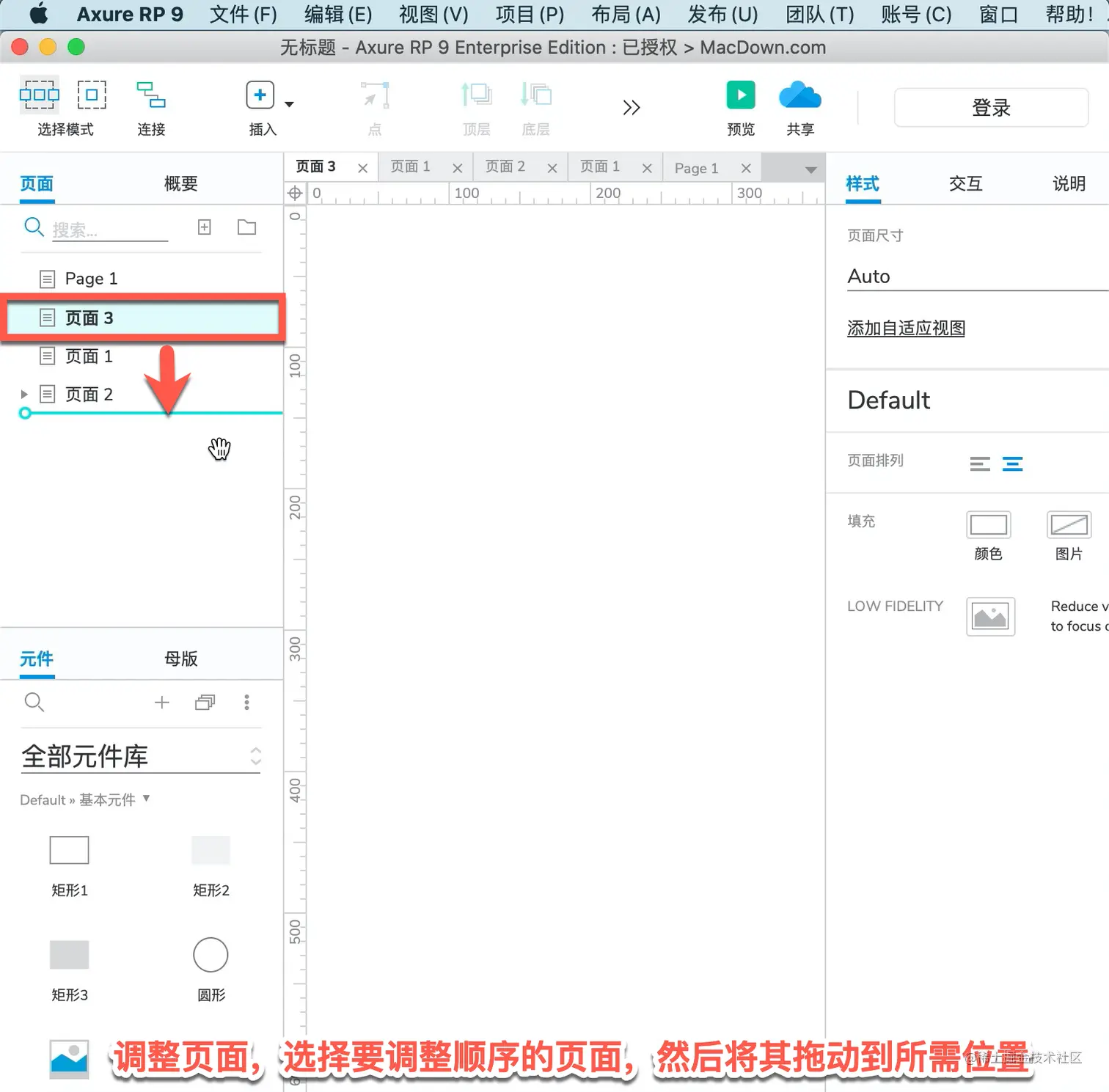Click the pages search magnifier icon
The height and width of the screenshot is (1092, 1109).
pos(34,227)
